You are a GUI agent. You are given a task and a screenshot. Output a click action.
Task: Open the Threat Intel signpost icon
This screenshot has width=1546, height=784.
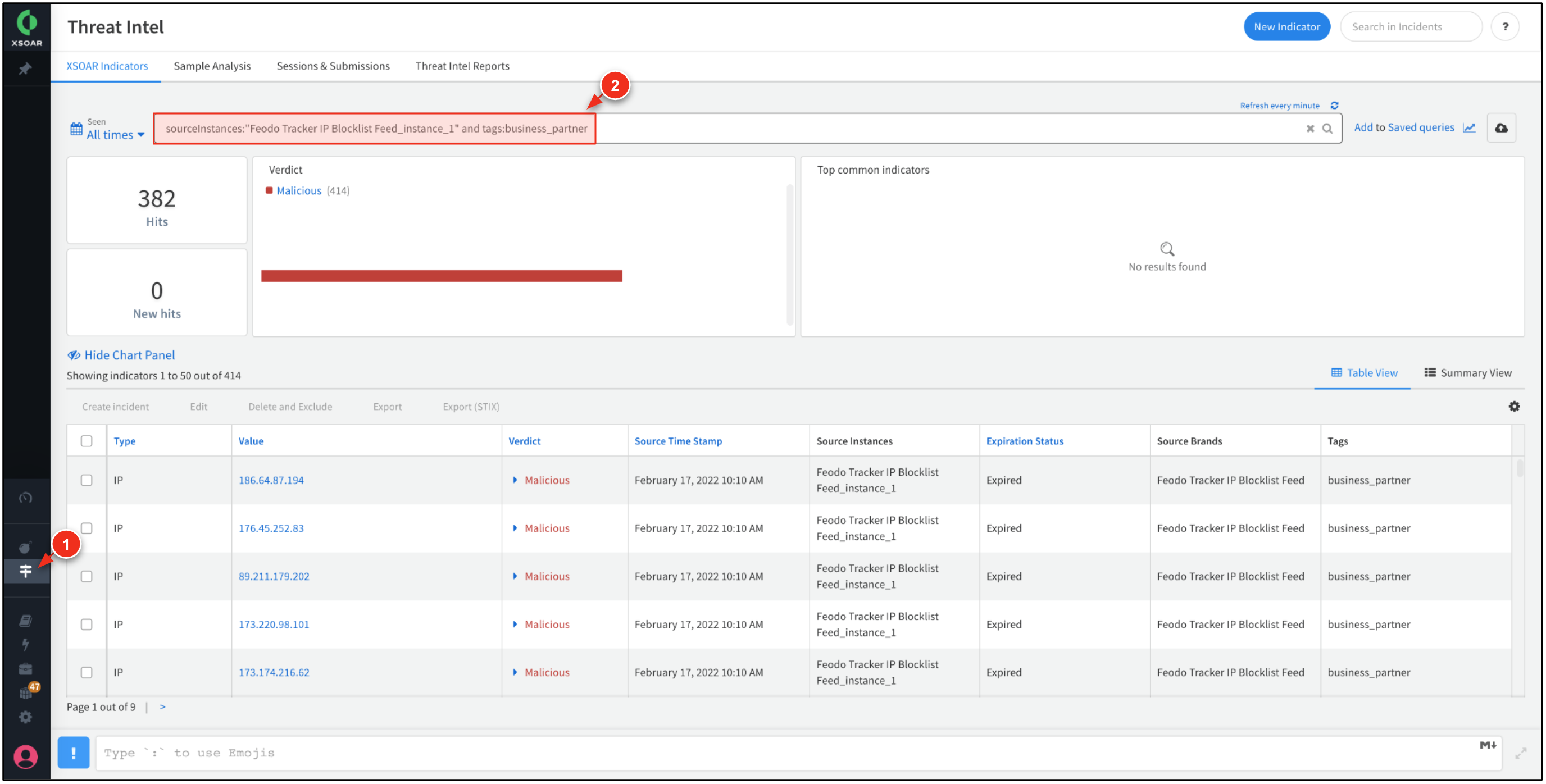pos(25,571)
